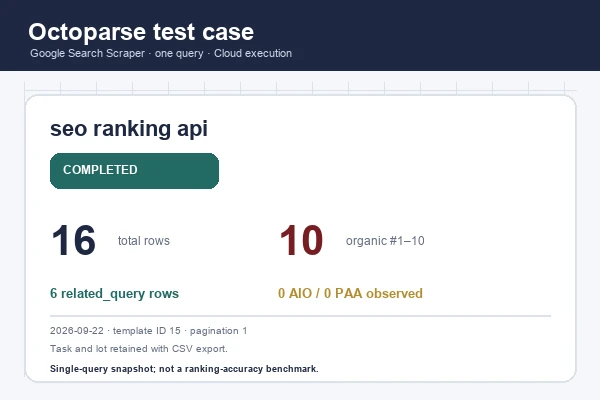Viewport: 600px width, 400px height.
Task: Click the "total rows" label
Action: 143,241
